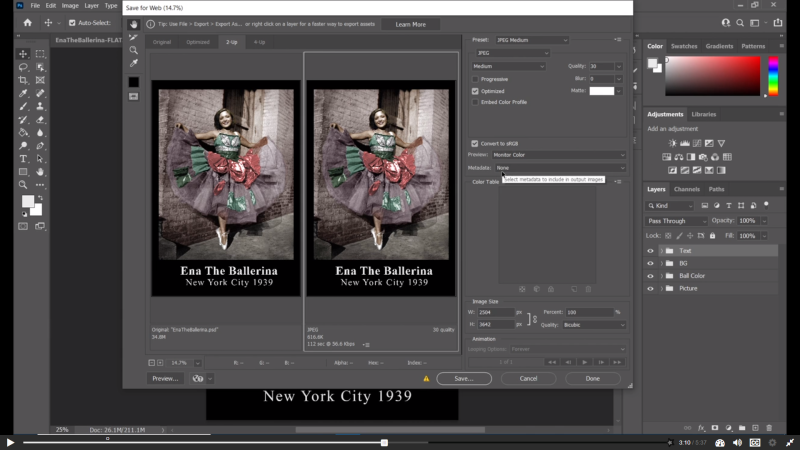Toggle image size constrain proportions link

coord(534,319)
